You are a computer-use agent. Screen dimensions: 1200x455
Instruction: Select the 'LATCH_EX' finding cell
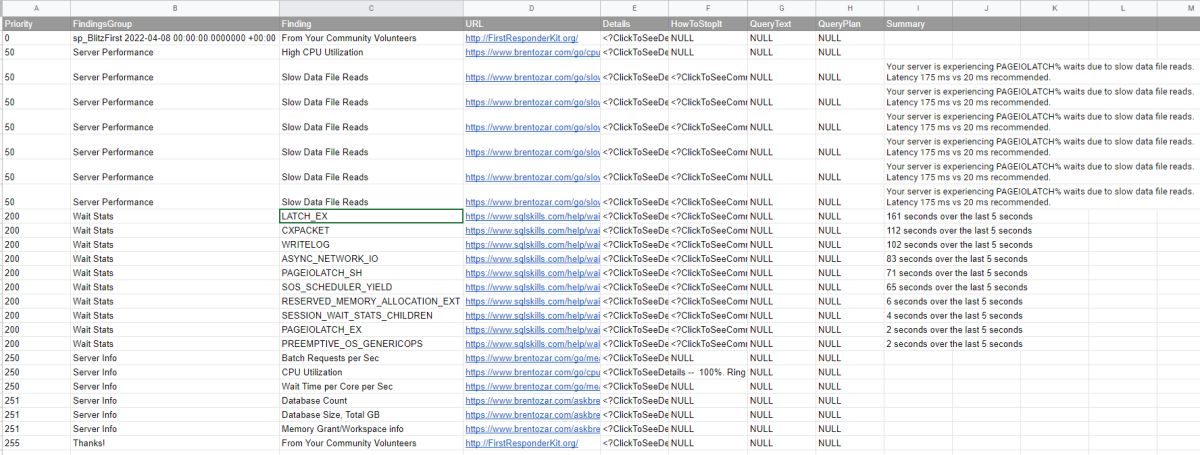click(371, 216)
